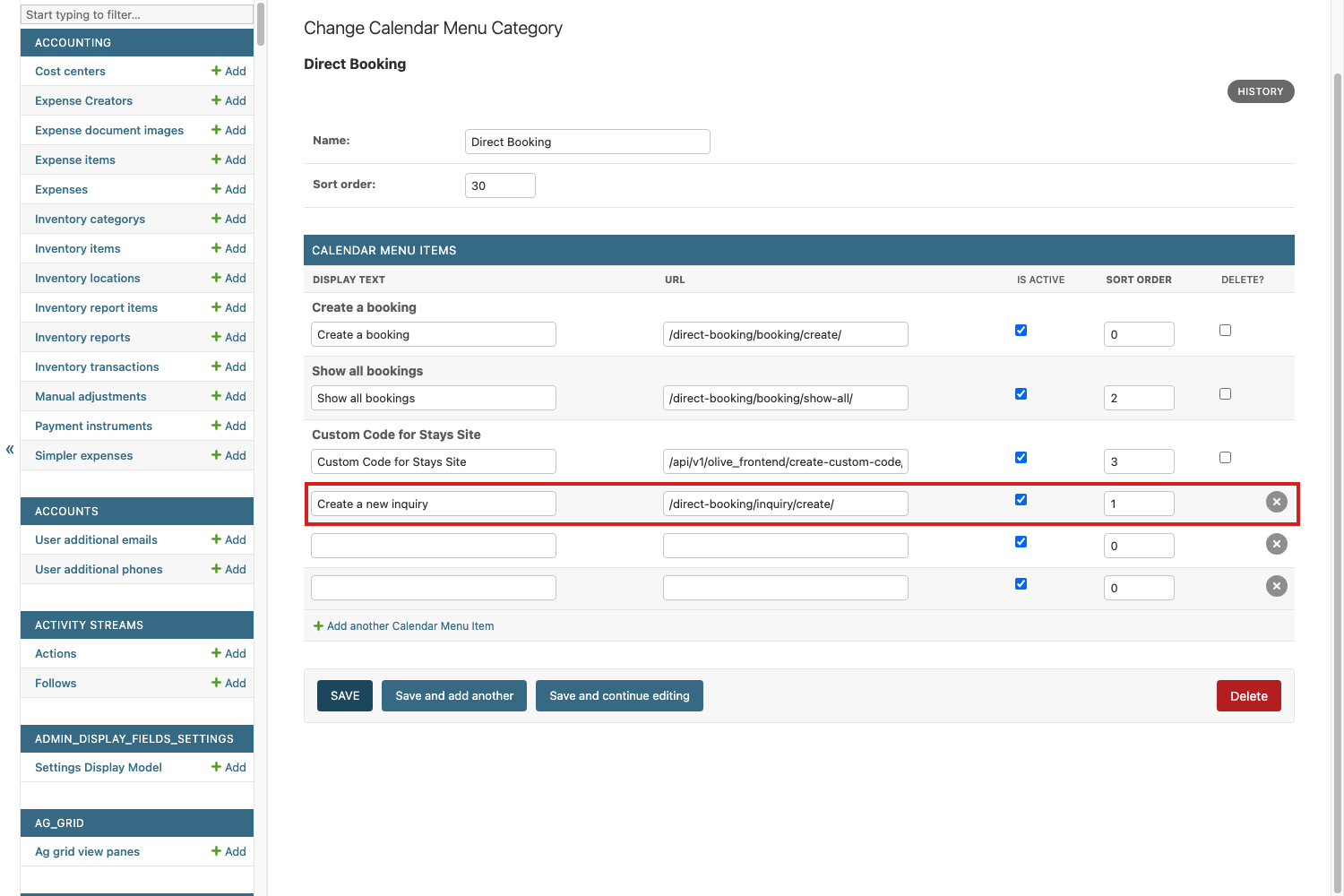Add a new Cost center
This screenshot has width=1344, height=896.
228,71
